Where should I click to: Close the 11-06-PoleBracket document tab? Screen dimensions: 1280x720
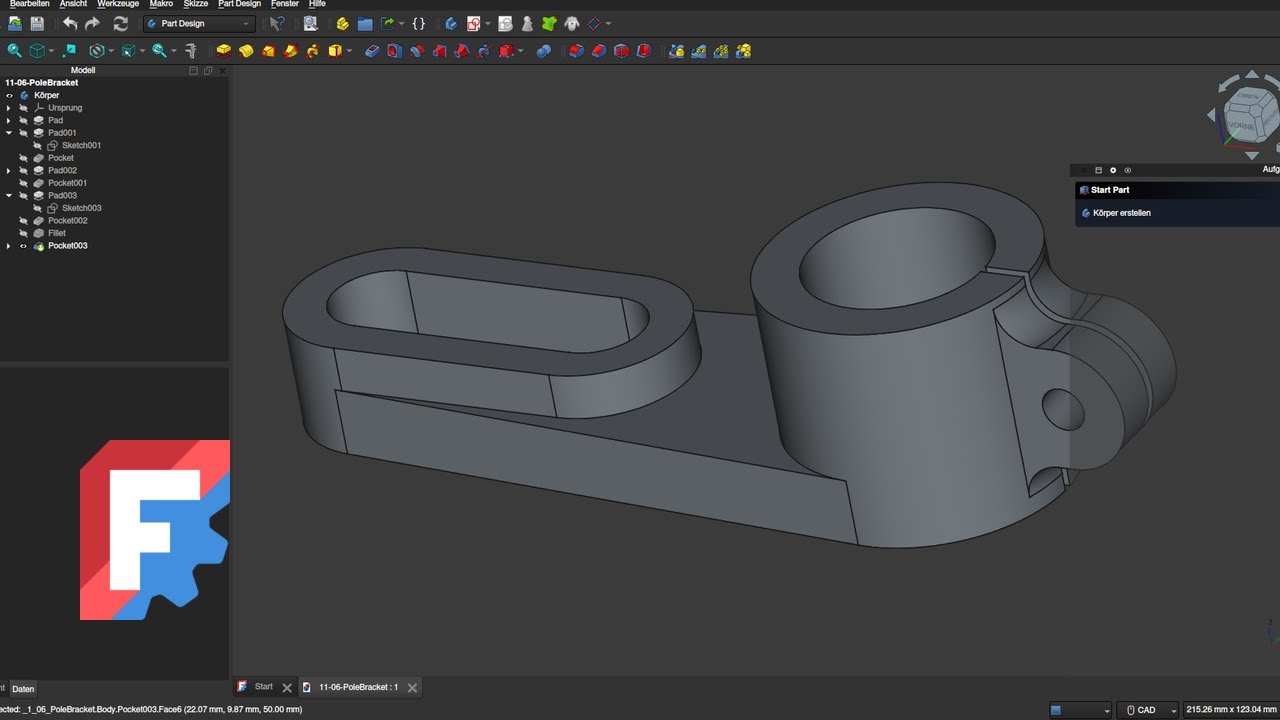coord(412,688)
